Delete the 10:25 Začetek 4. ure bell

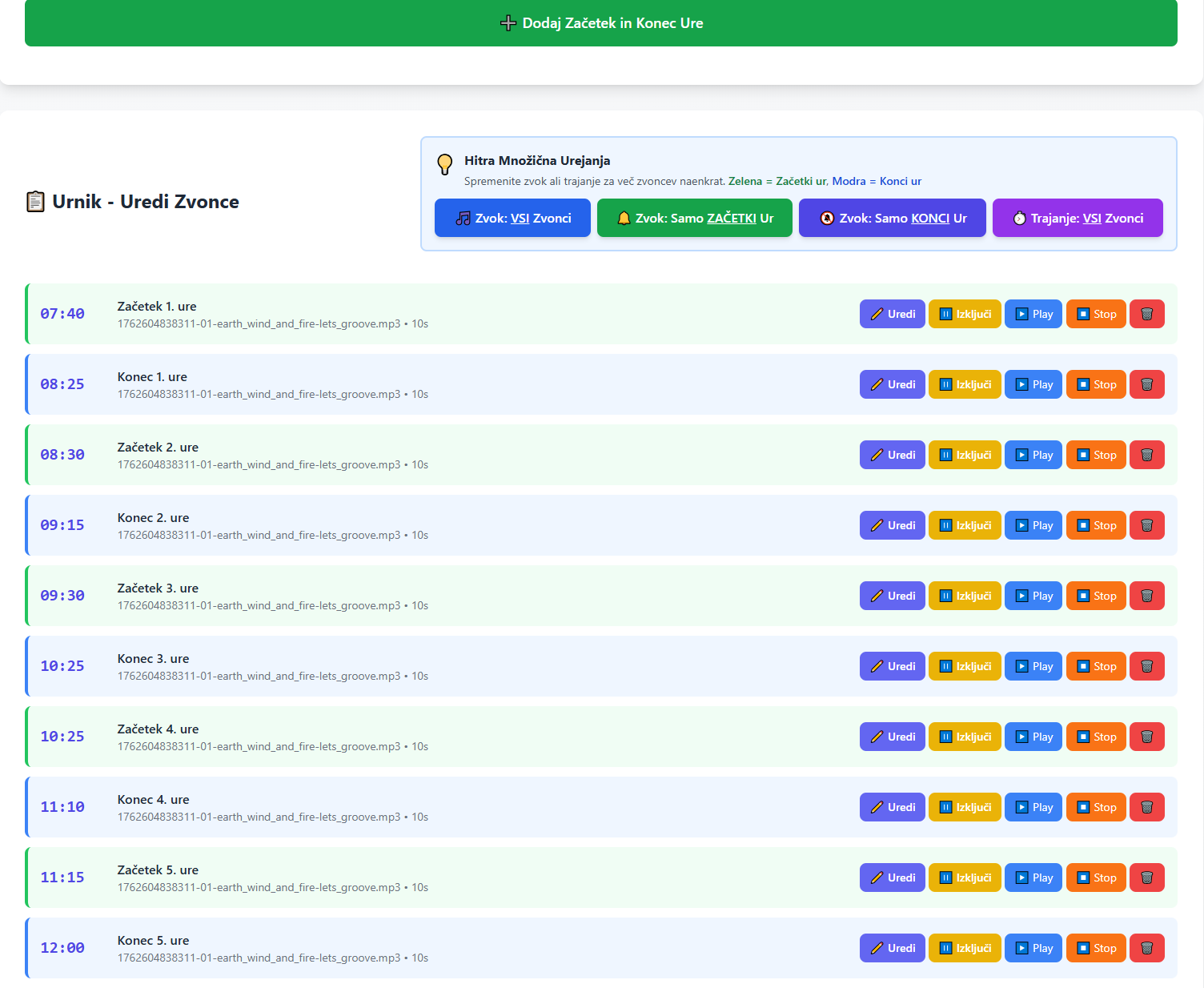[1146, 737]
